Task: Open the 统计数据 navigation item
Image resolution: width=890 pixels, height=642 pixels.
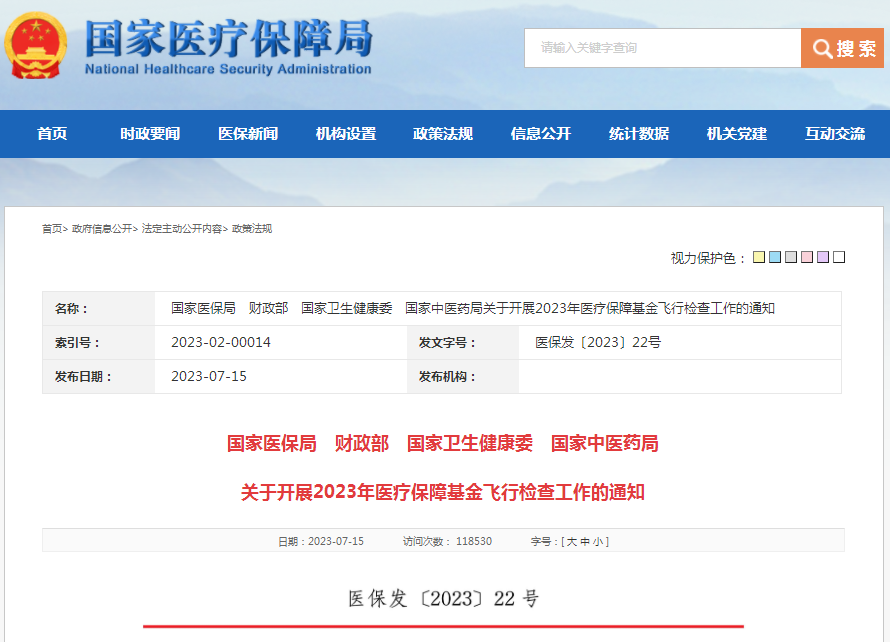Action: (x=639, y=134)
